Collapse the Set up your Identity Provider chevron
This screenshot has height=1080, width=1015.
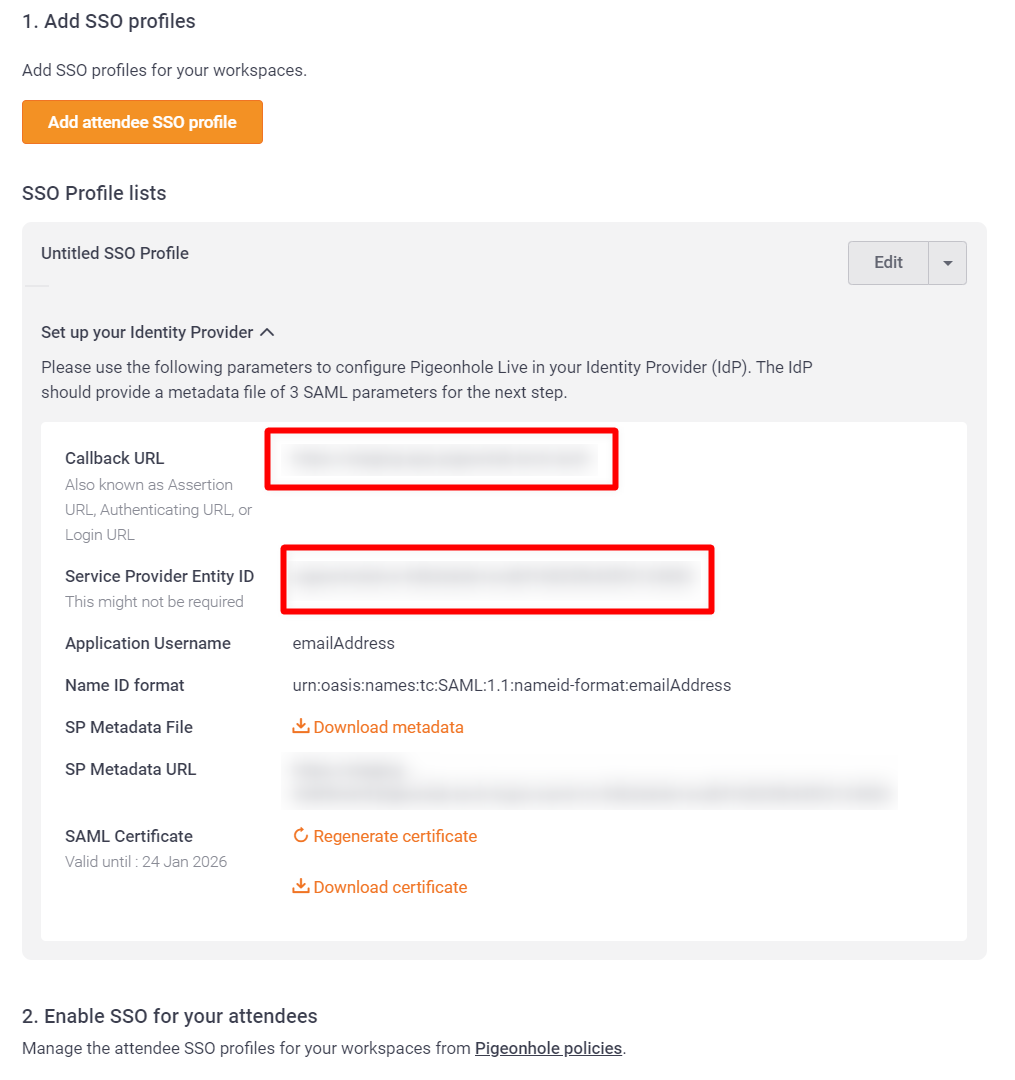267,332
